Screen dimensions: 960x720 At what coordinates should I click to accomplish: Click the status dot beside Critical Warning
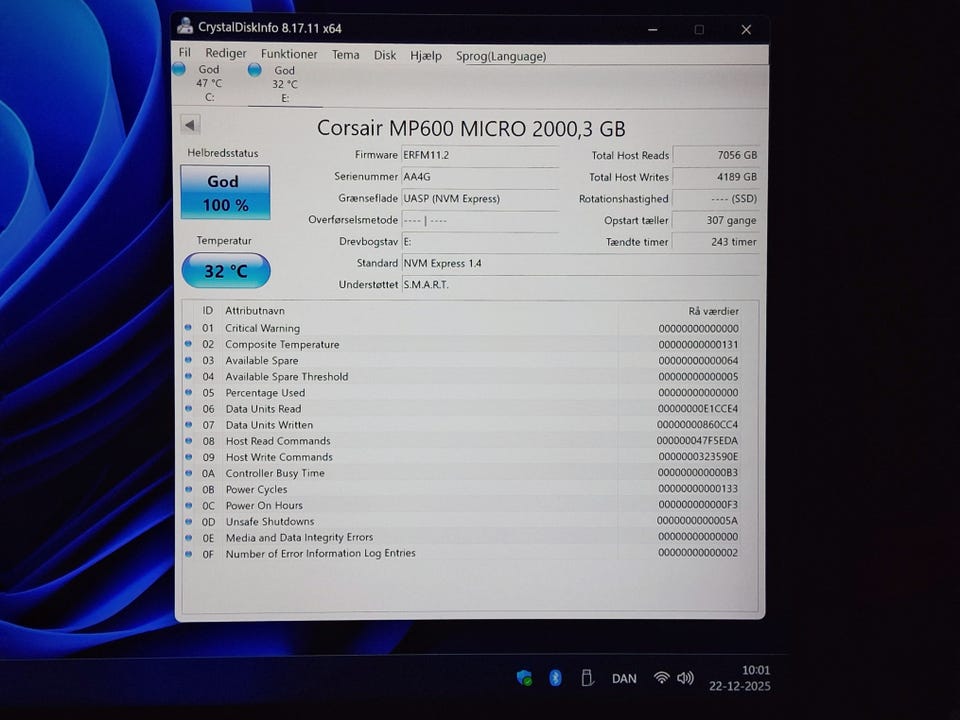(188, 328)
